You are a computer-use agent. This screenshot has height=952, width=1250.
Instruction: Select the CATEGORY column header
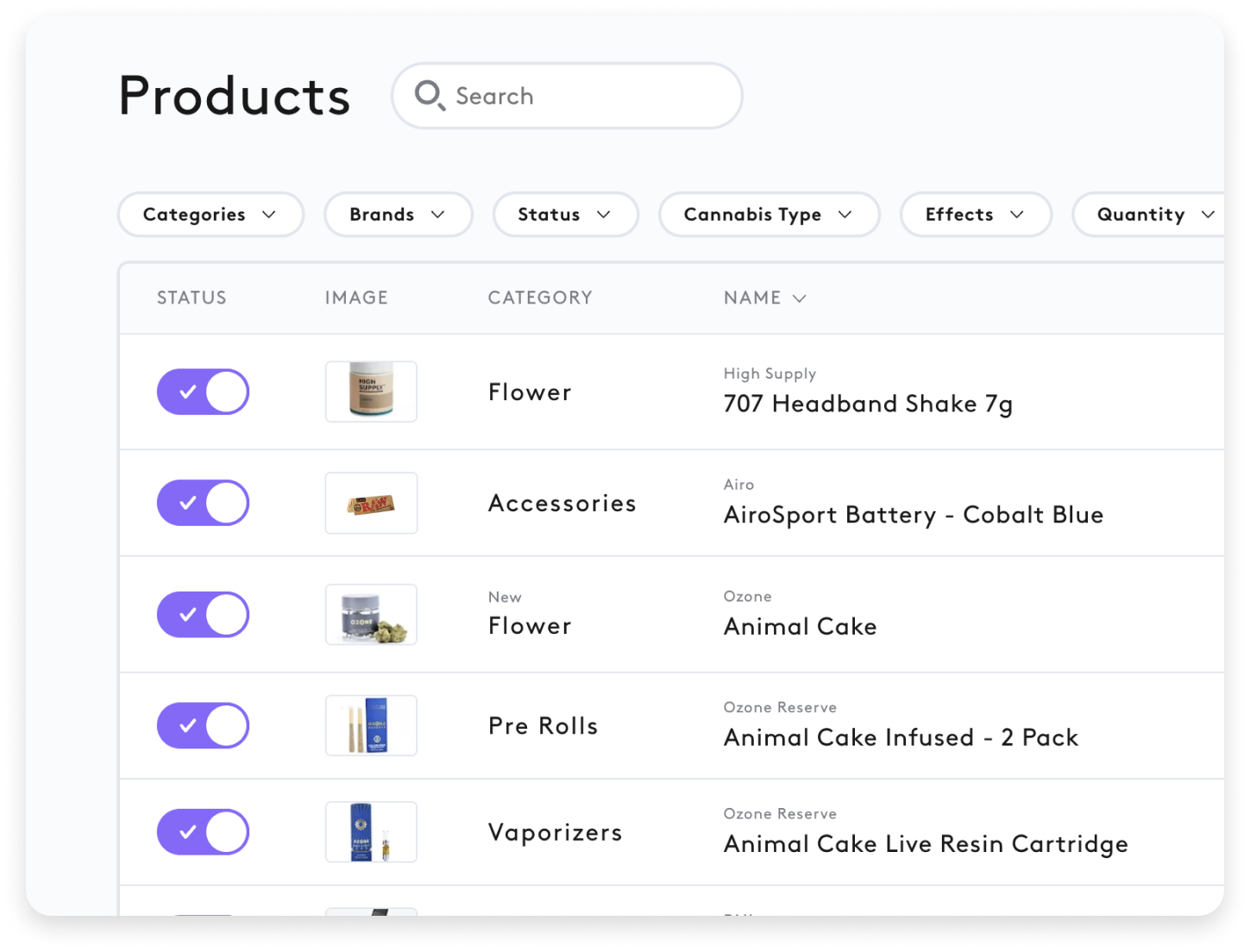coord(540,298)
